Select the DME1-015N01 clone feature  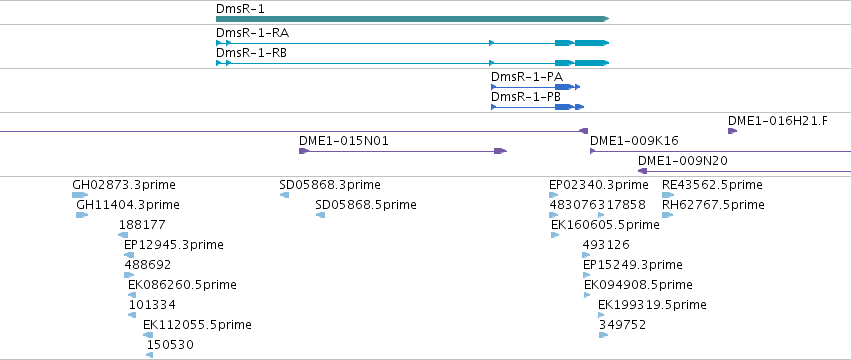[403, 151]
